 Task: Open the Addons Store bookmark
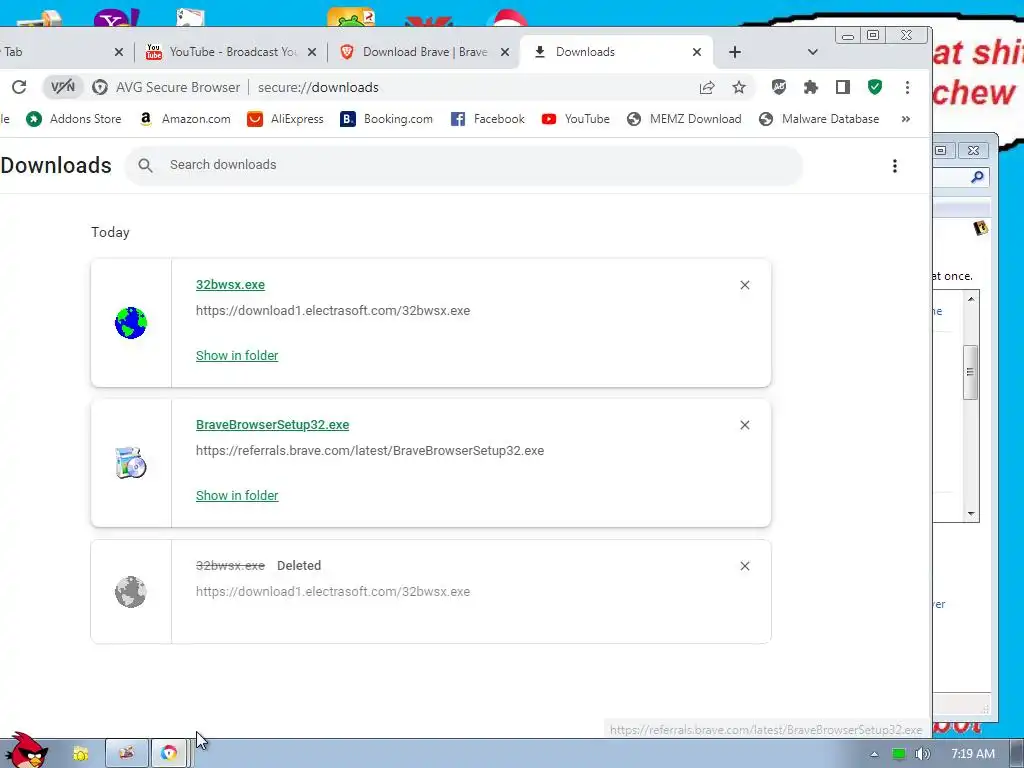[x=74, y=119]
